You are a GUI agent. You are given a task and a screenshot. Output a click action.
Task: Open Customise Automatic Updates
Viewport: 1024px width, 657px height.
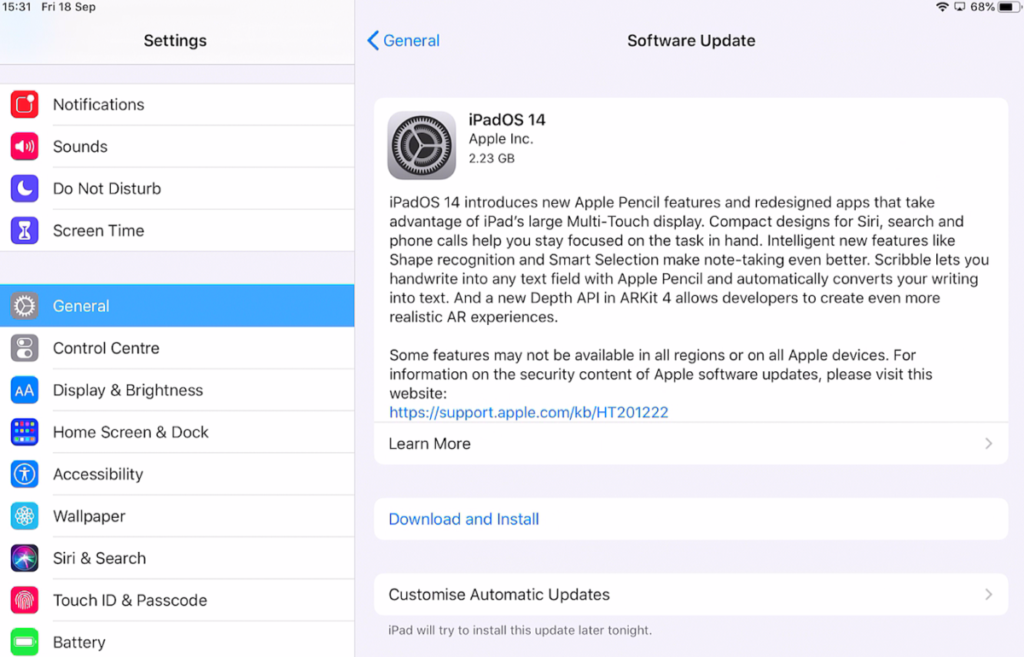[691, 594]
